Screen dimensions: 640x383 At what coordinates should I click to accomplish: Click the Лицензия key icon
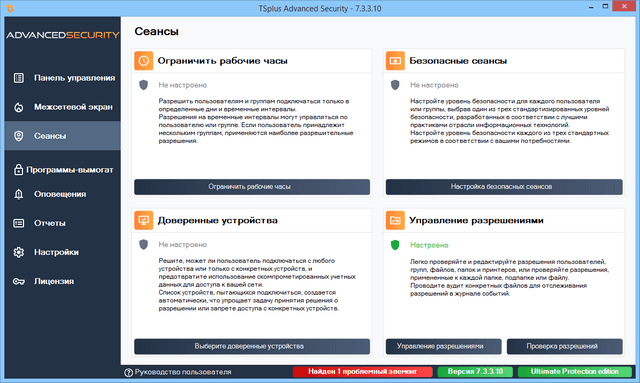click(18, 281)
